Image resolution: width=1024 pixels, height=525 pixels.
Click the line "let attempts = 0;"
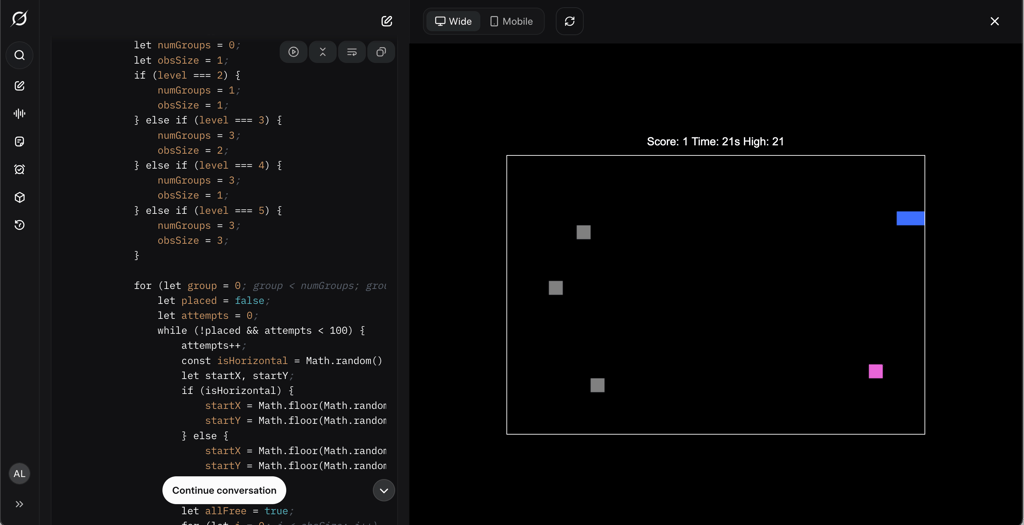pyautogui.click(x=208, y=315)
